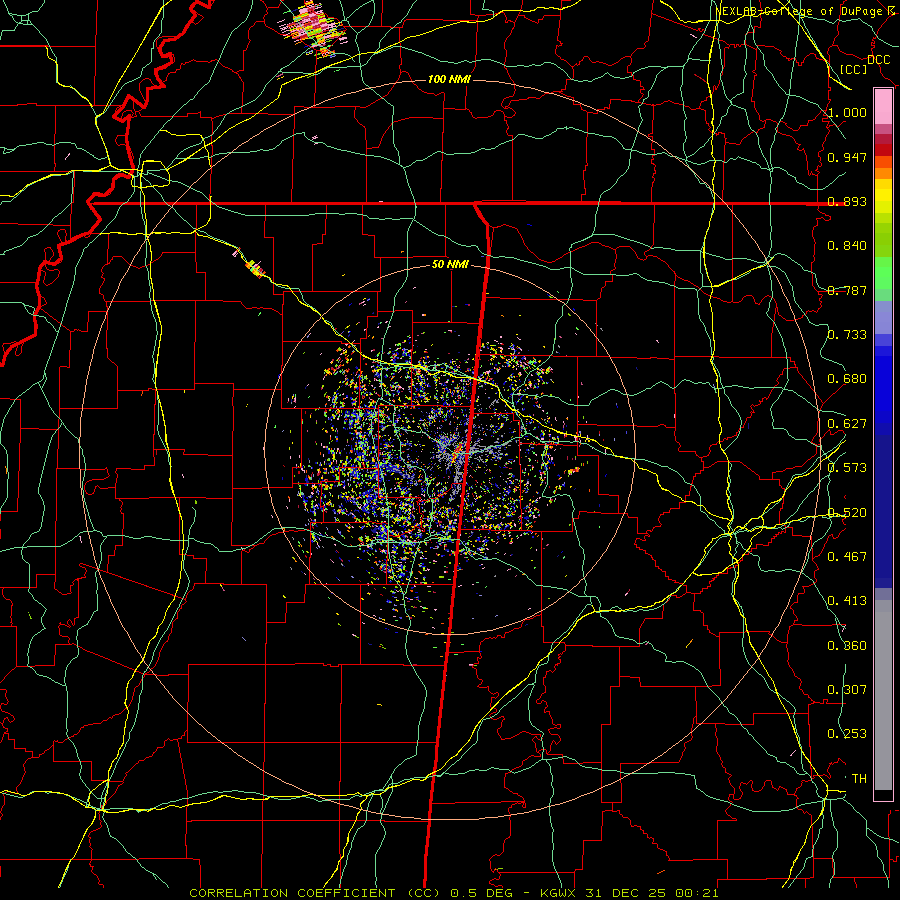
Task: Pick the pink segment of the color bar
Action: click(x=883, y=106)
